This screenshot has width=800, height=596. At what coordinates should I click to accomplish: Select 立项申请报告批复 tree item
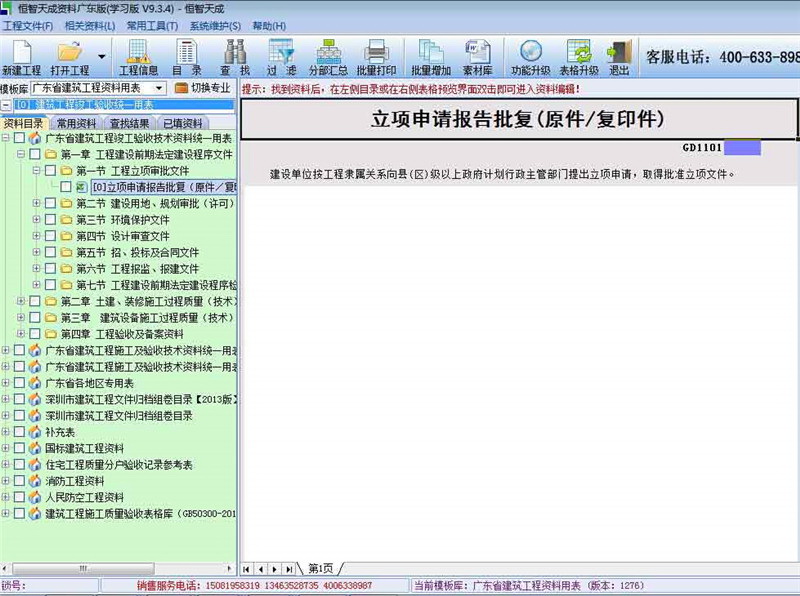[163, 187]
